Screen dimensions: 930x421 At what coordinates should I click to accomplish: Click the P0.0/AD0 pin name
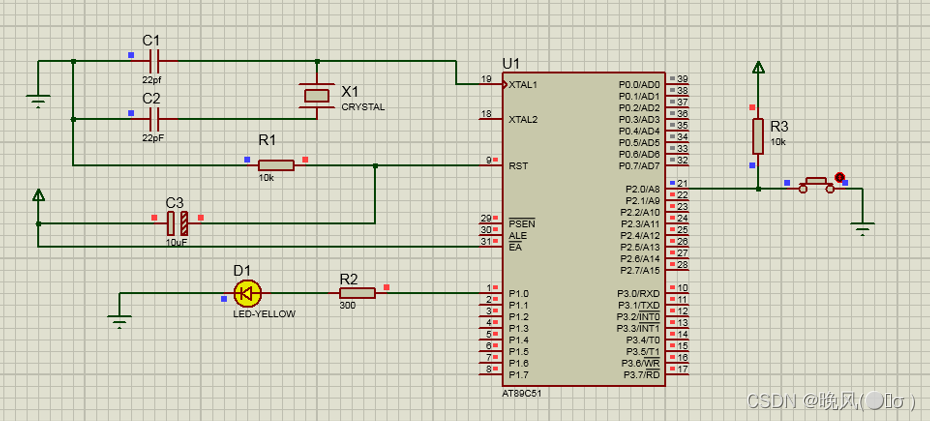click(x=639, y=84)
